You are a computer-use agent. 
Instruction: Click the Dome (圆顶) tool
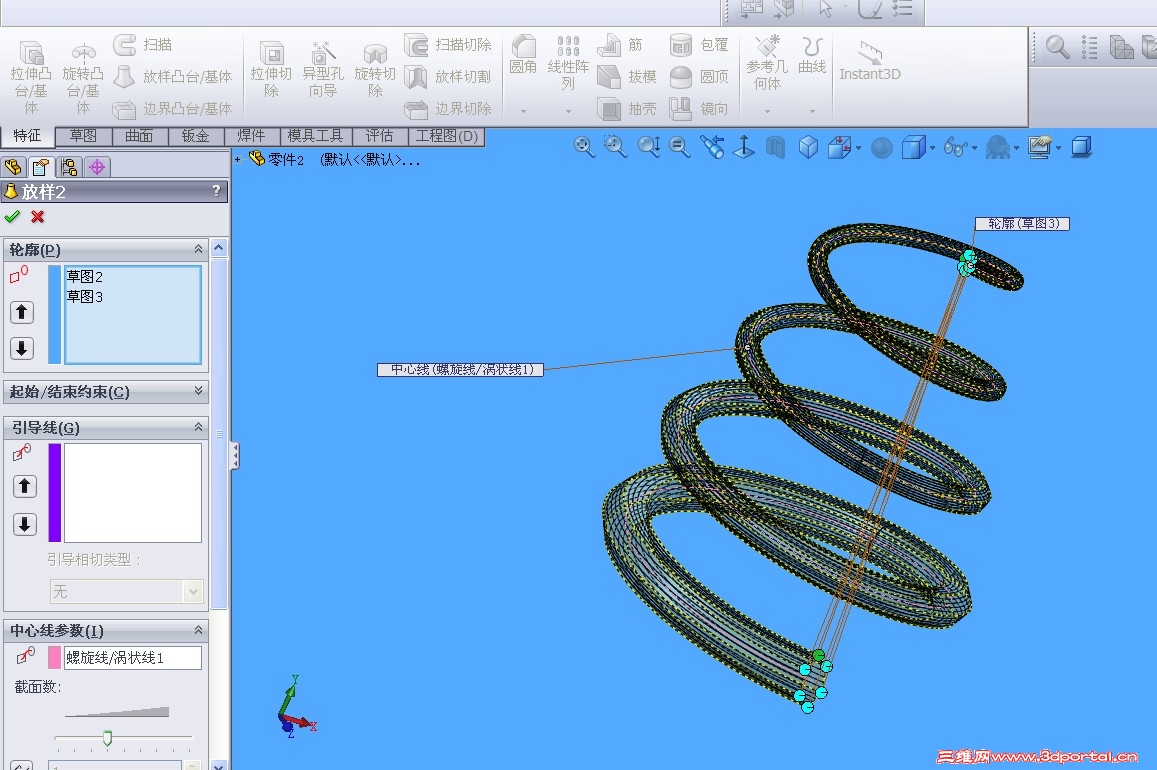(699, 77)
